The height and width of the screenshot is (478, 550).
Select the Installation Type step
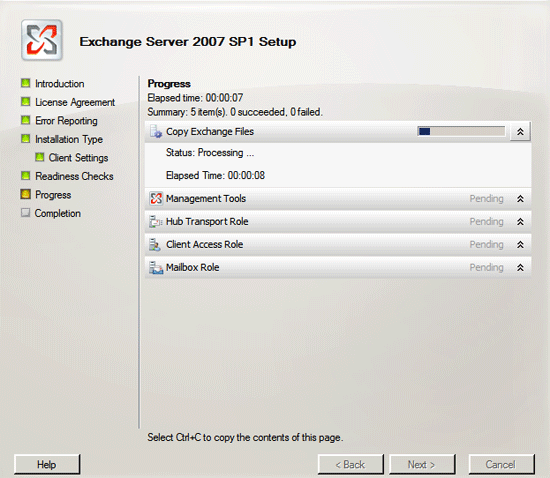[69, 140]
